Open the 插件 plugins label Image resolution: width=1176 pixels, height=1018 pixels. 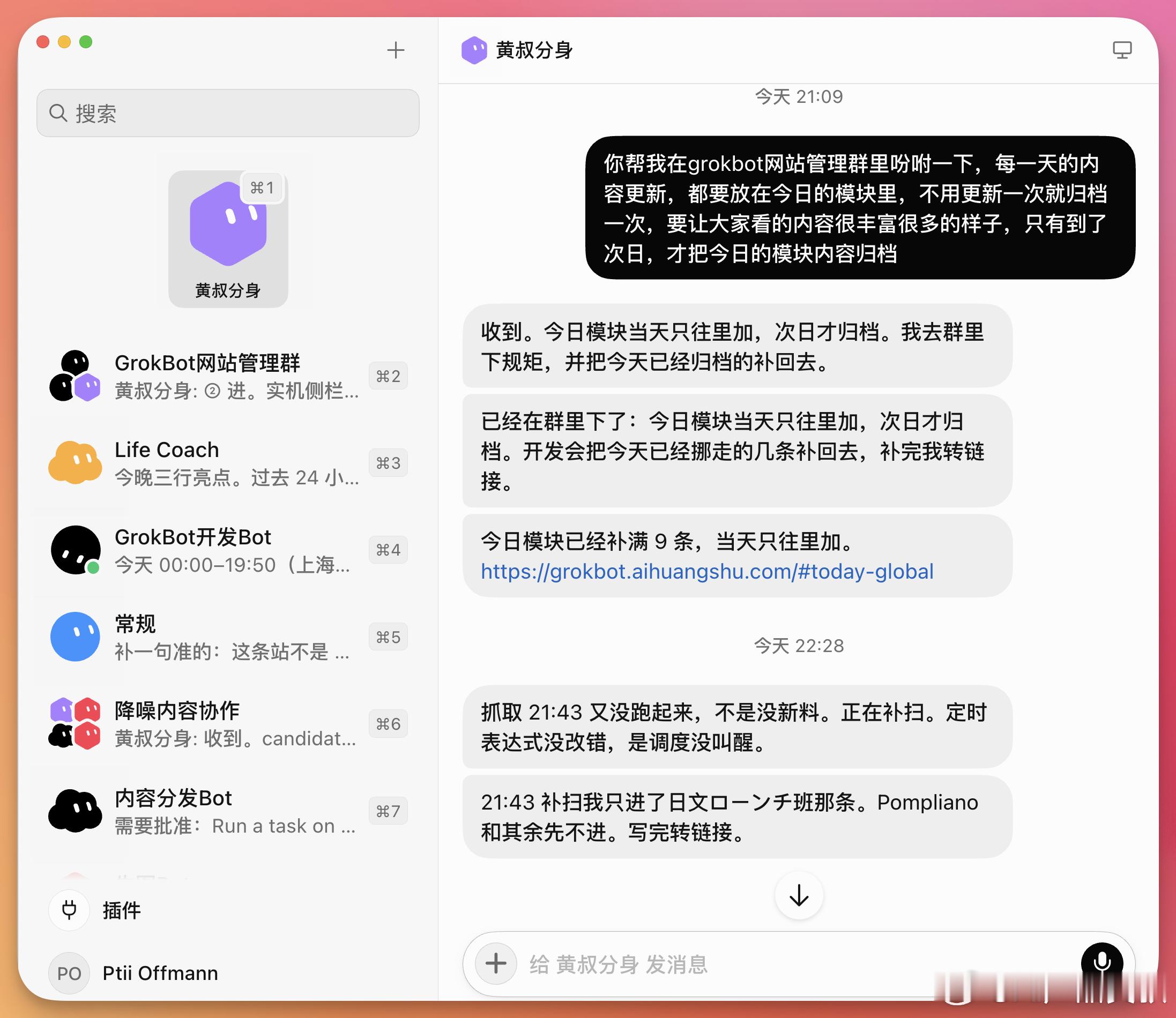(122, 910)
